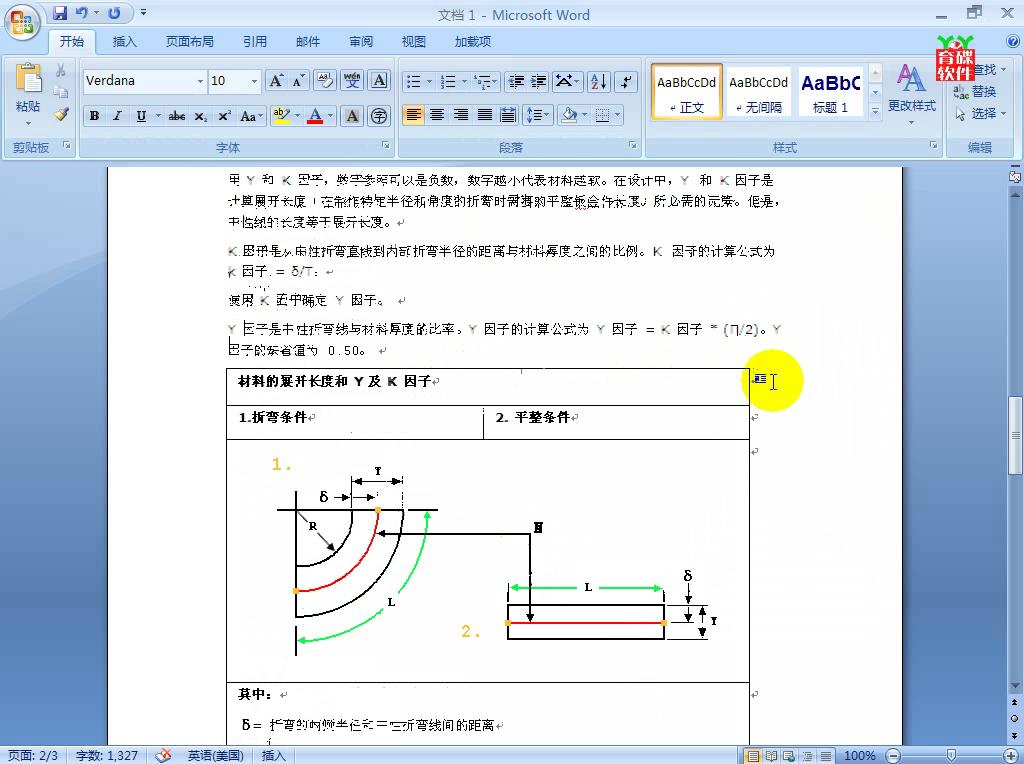Open the Office button menu
Image resolution: width=1024 pixels, height=764 pixels.
tap(22, 22)
